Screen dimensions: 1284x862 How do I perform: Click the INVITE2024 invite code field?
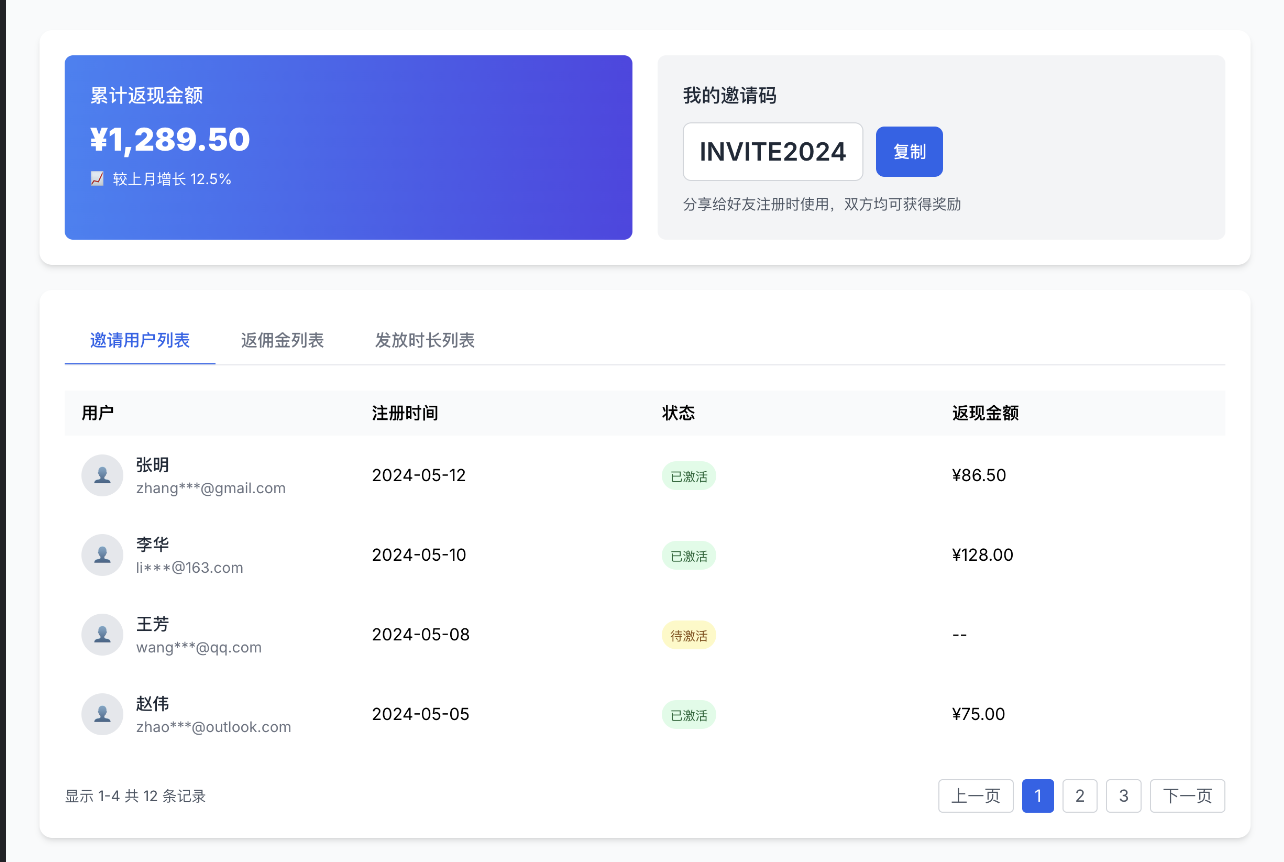pyautogui.click(x=772, y=151)
